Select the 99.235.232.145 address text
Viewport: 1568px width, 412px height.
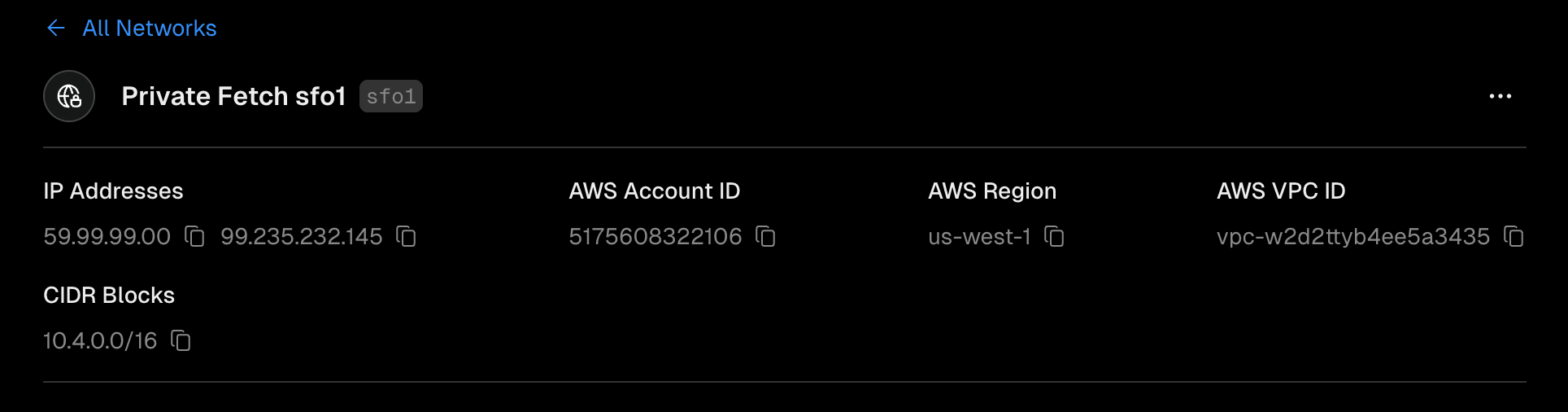(301, 237)
